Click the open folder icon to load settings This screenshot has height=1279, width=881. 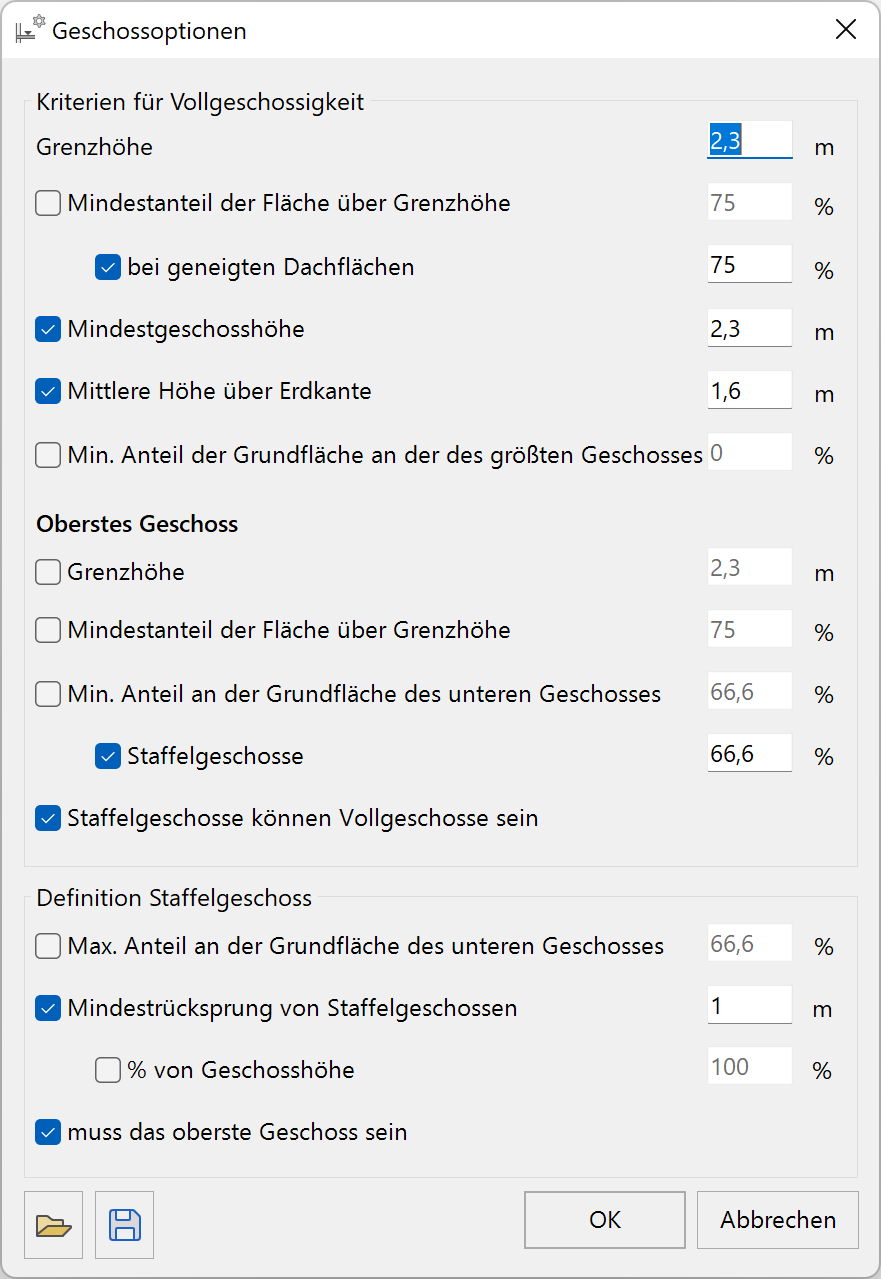(x=54, y=1225)
